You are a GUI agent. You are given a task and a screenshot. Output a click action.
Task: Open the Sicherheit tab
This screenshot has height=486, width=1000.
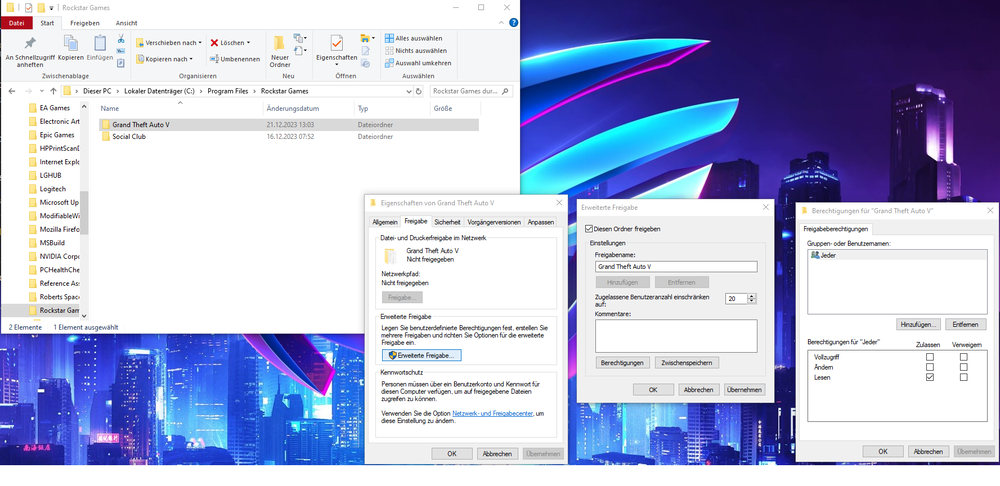click(447, 222)
